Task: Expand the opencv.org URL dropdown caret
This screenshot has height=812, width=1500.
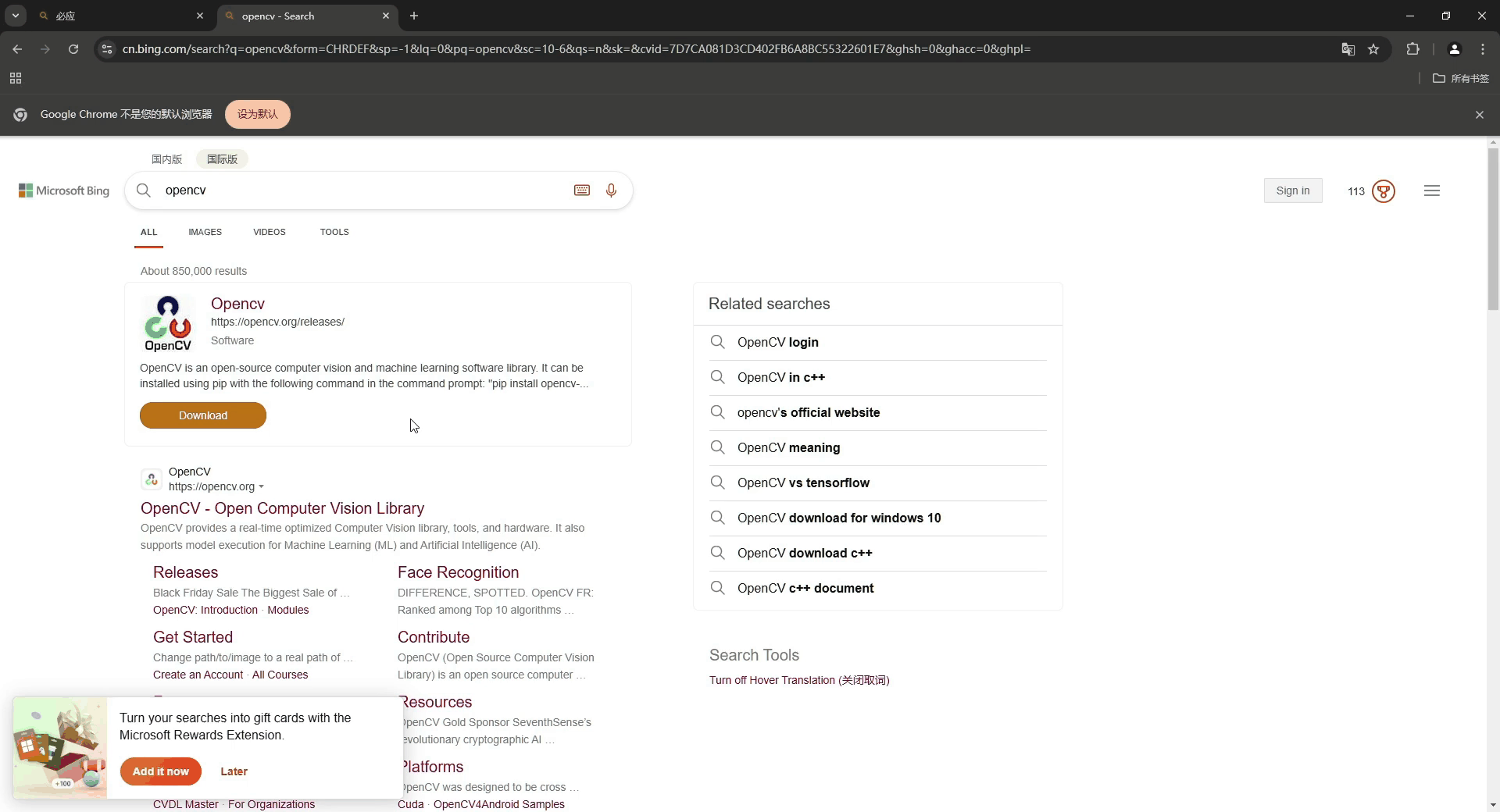Action: (261, 487)
